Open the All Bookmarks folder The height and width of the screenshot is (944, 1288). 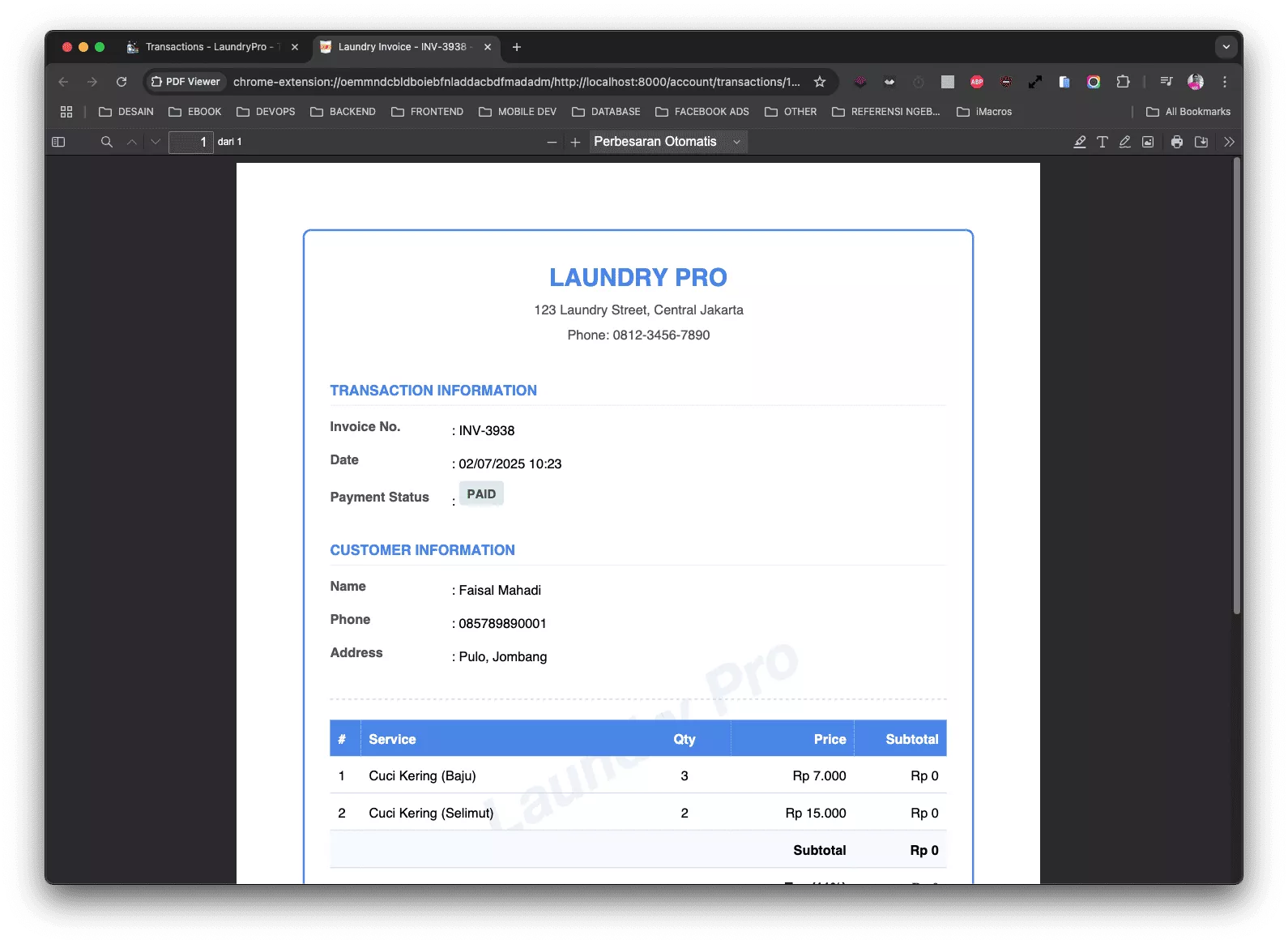[1188, 112]
